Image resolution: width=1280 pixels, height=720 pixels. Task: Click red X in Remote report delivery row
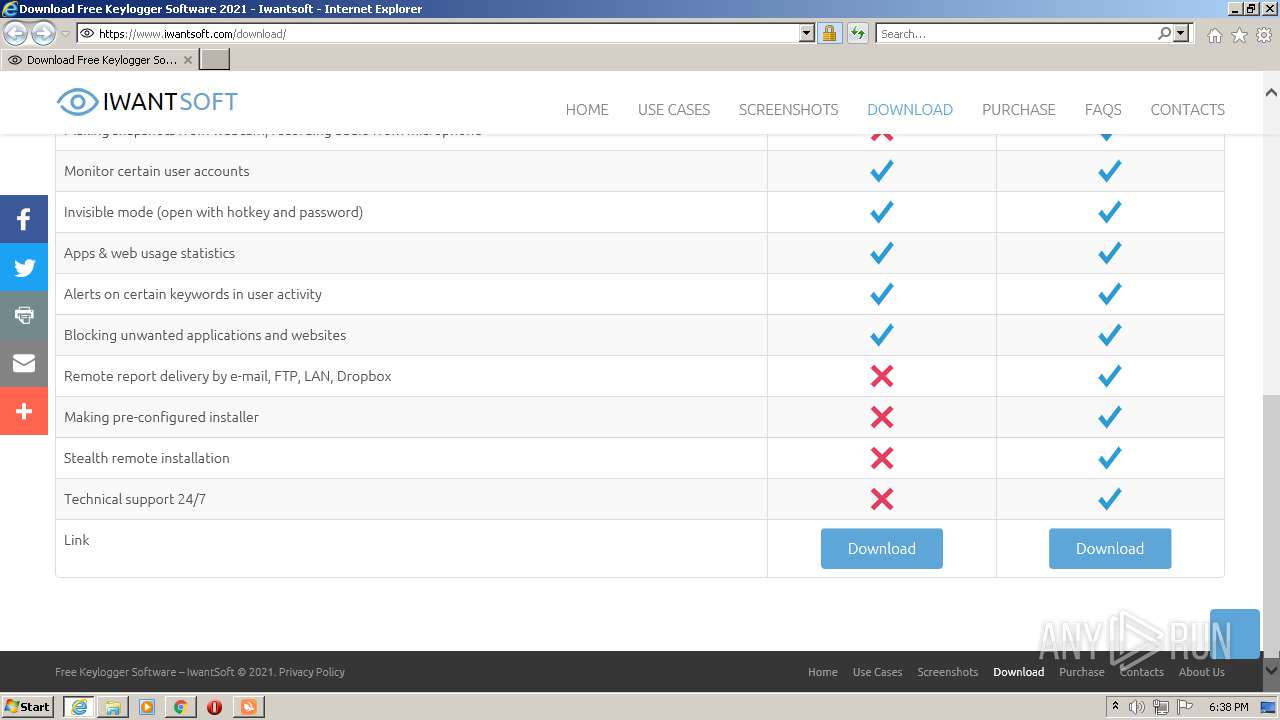coord(882,376)
